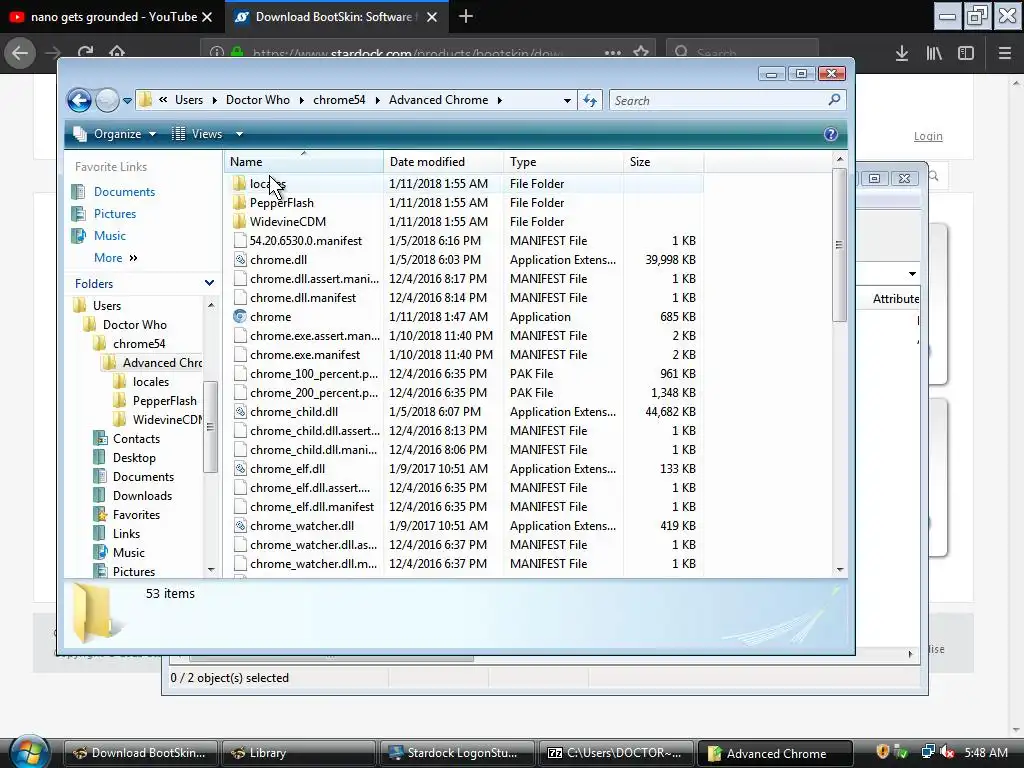Select Doctor Who in the folder tree
Viewport: 1024px width, 768px height.
[x=135, y=325]
